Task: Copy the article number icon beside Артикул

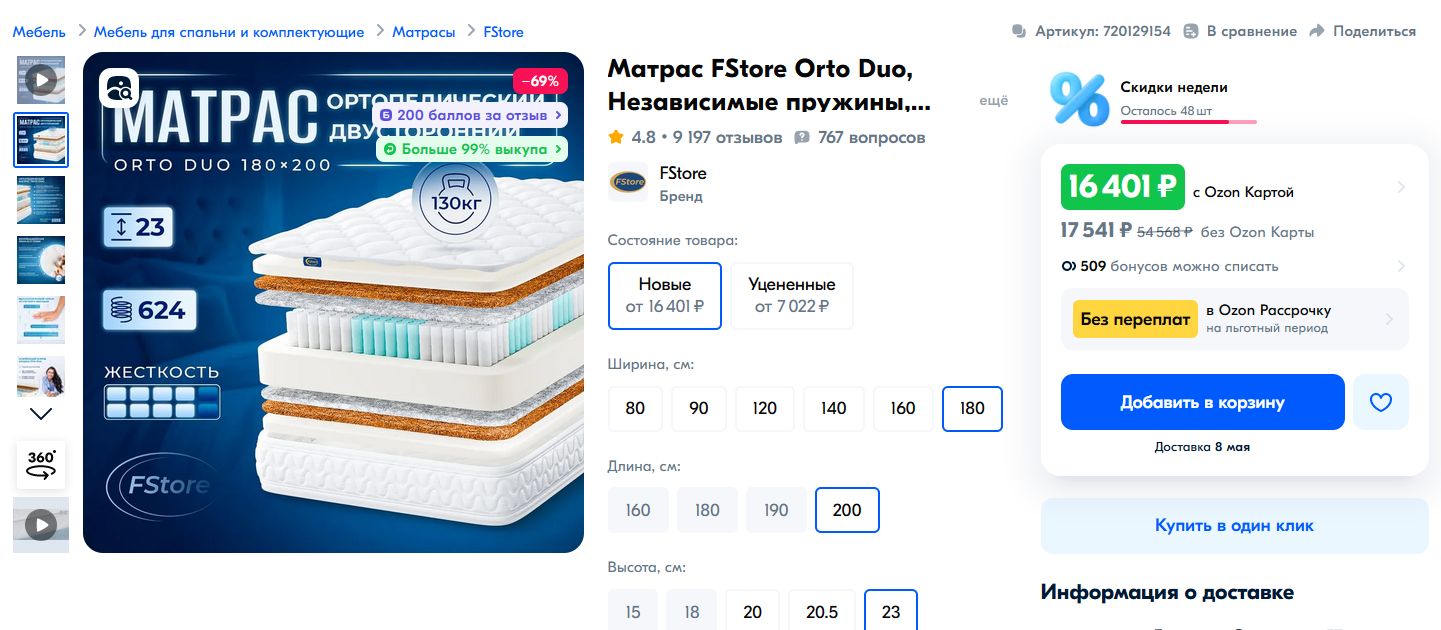Action: point(1019,31)
